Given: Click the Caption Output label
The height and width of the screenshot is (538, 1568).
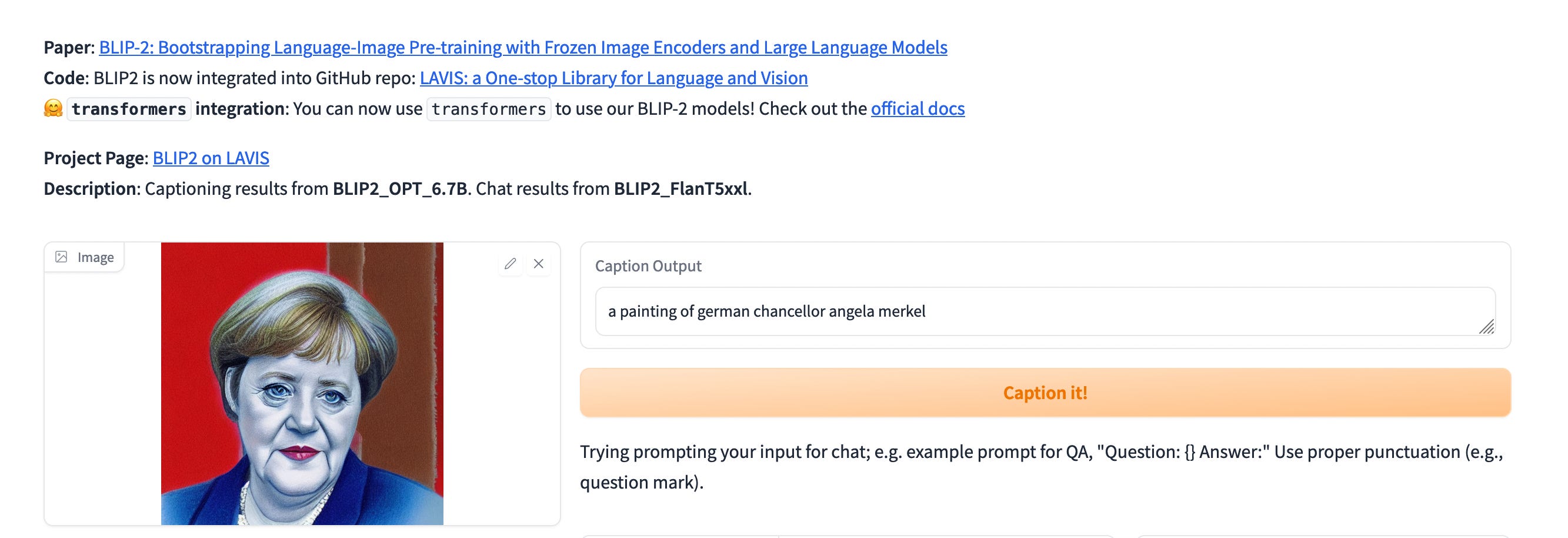Looking at the screenshot, I should point(648,266).
